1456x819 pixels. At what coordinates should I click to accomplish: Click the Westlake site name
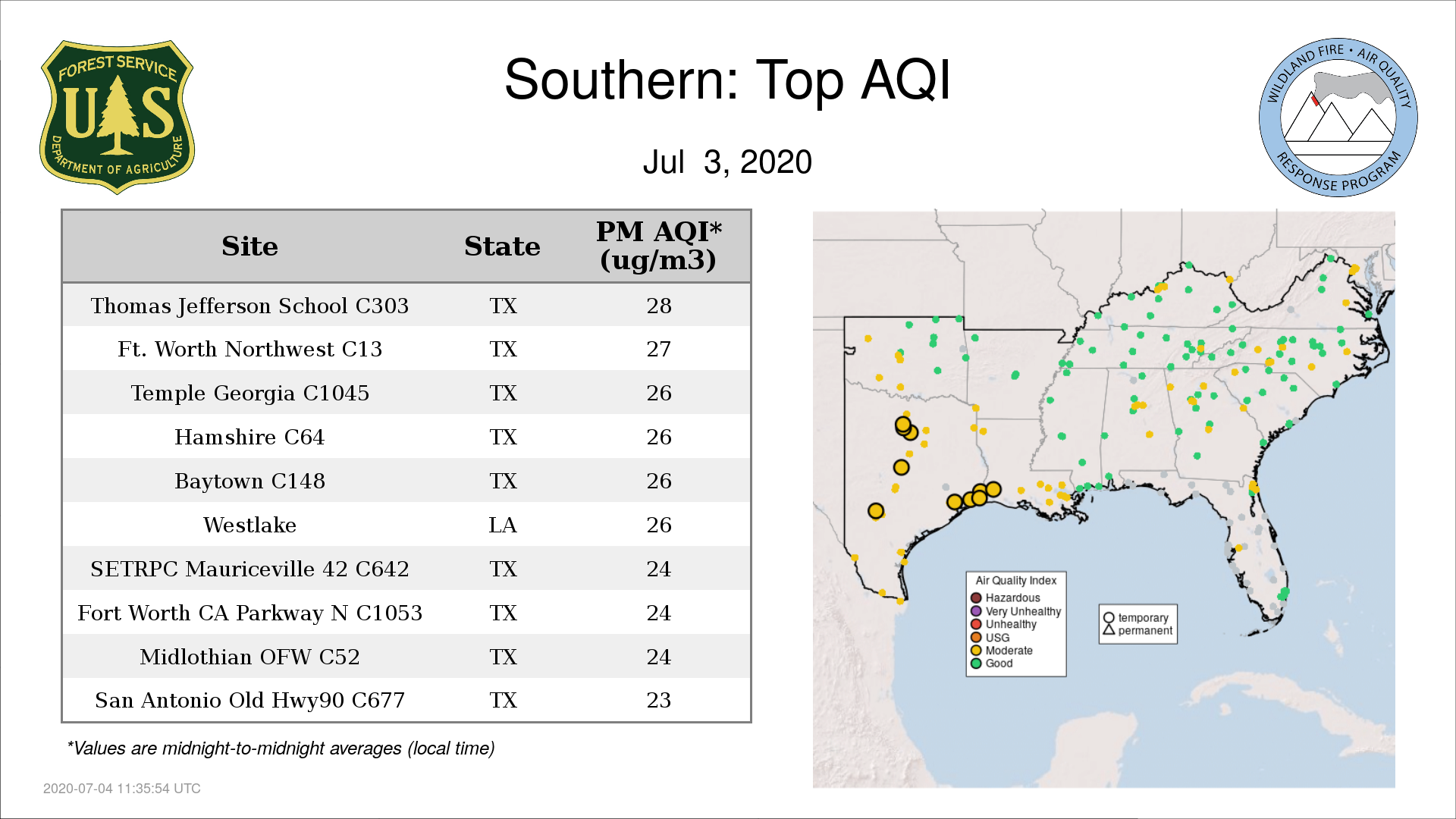pyautogui.click(x=249, y=526)
